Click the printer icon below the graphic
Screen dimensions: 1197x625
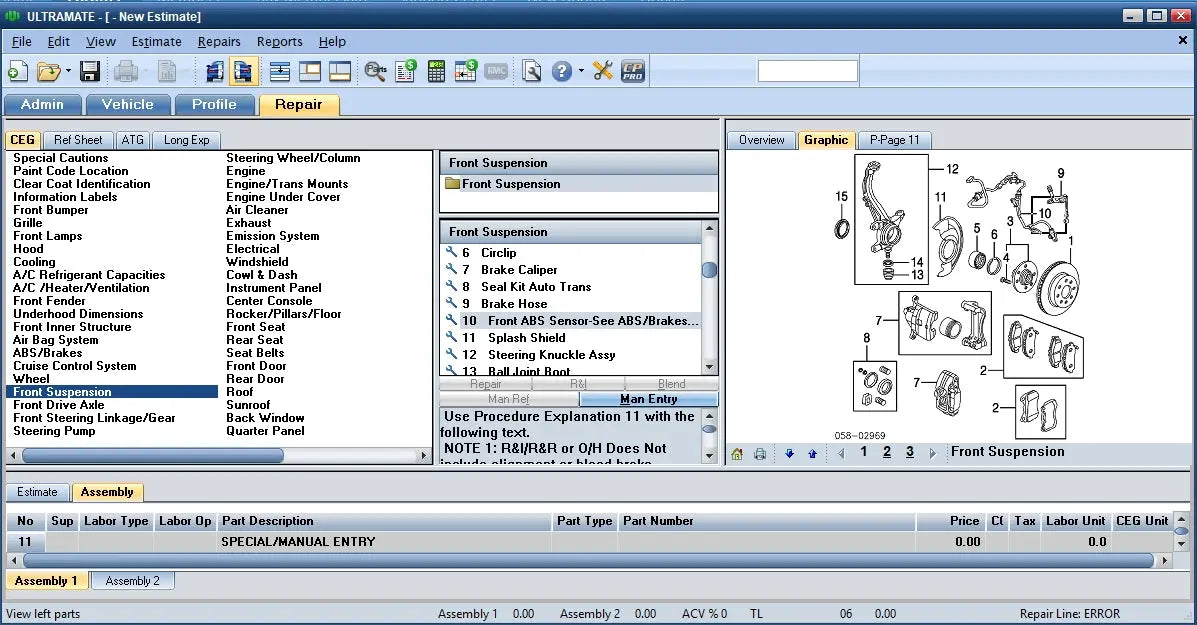[760, 453]
